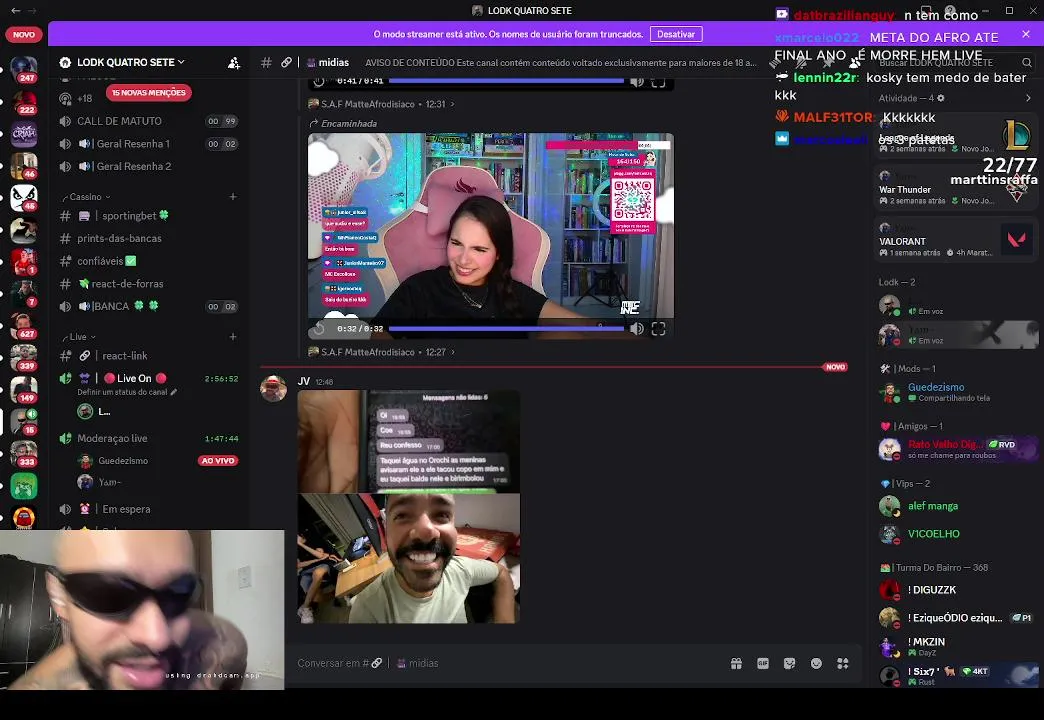The width and height of the screenshot is (1044, 720).
Task: Open the react-link channel
Action: 148,356
